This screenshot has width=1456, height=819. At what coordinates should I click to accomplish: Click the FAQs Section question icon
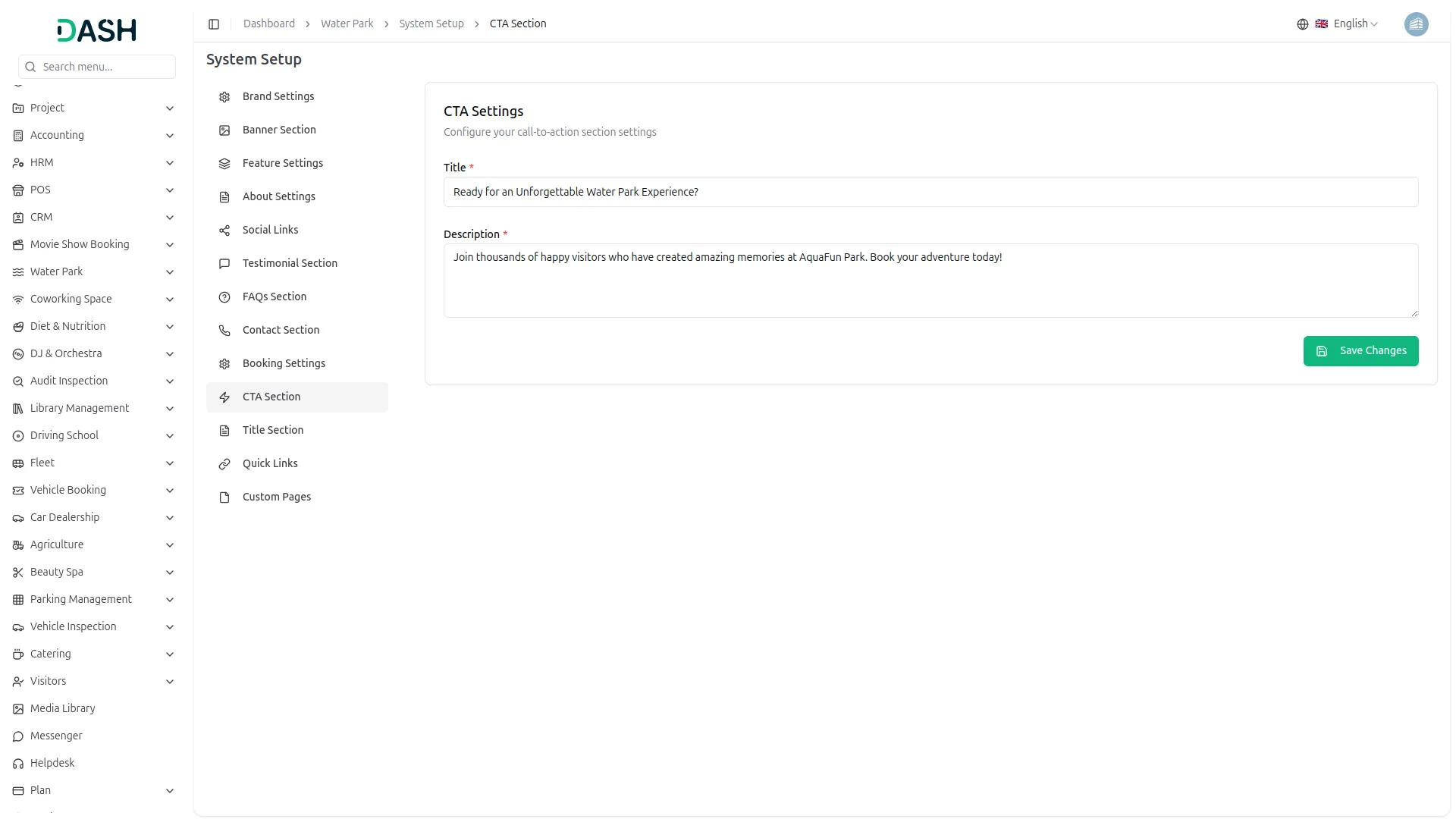pyautogui.click(x=224, y=297)
